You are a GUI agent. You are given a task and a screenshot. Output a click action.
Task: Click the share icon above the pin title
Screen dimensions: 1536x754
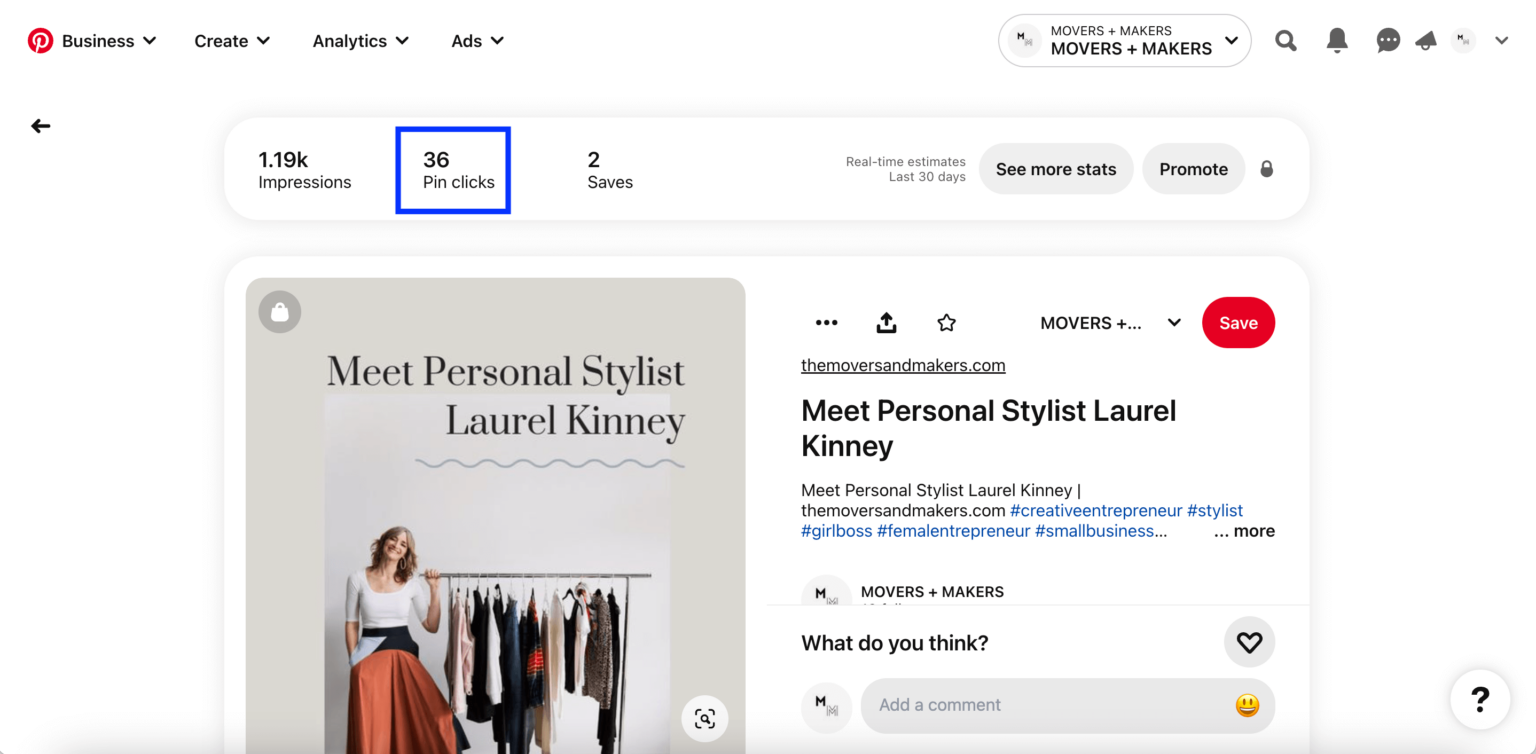(886, 322)
